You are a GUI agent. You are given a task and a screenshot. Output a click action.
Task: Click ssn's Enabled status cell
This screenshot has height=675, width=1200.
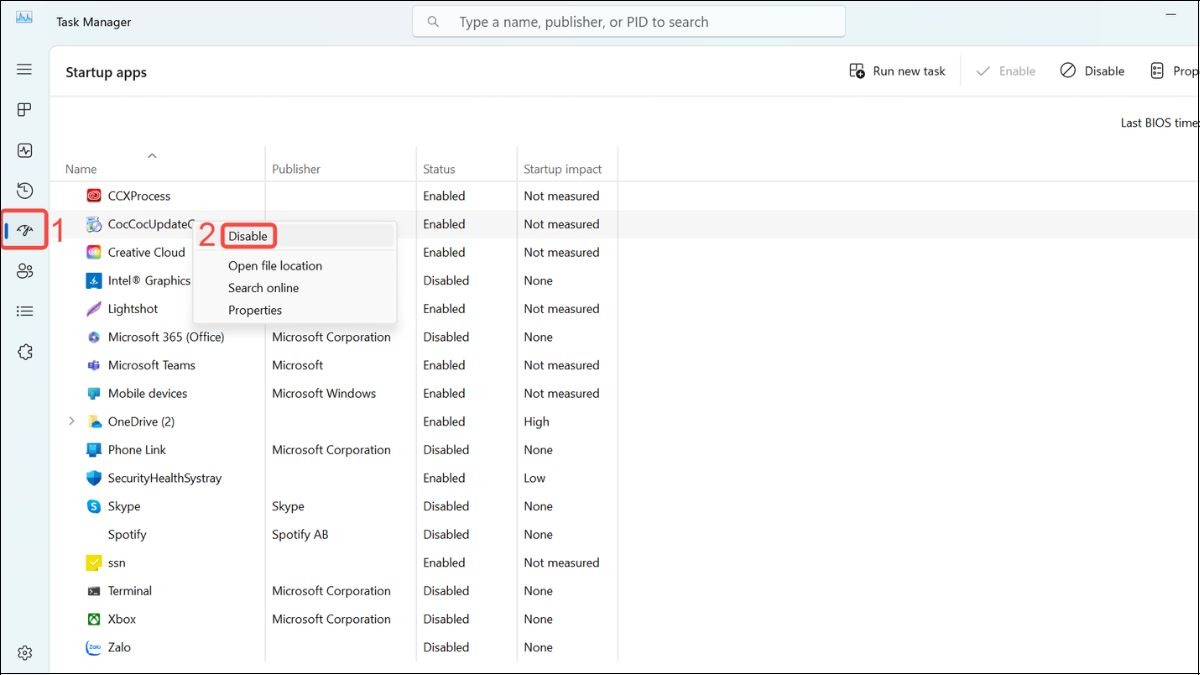point(444,563)
